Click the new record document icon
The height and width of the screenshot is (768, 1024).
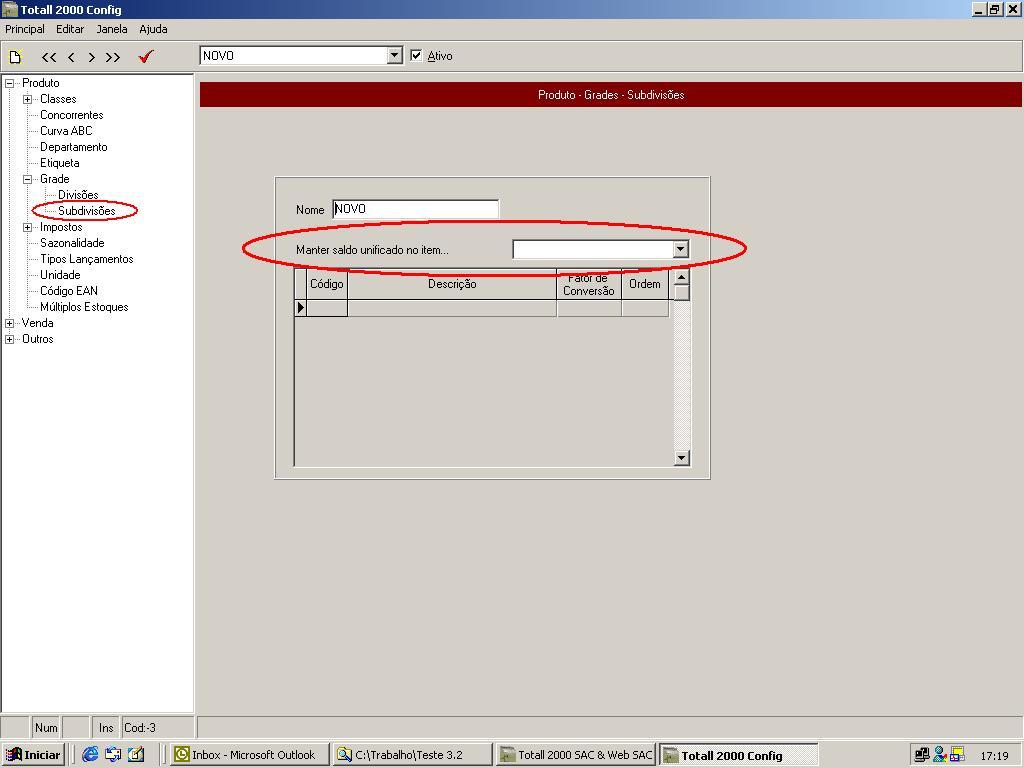(15, 57)
